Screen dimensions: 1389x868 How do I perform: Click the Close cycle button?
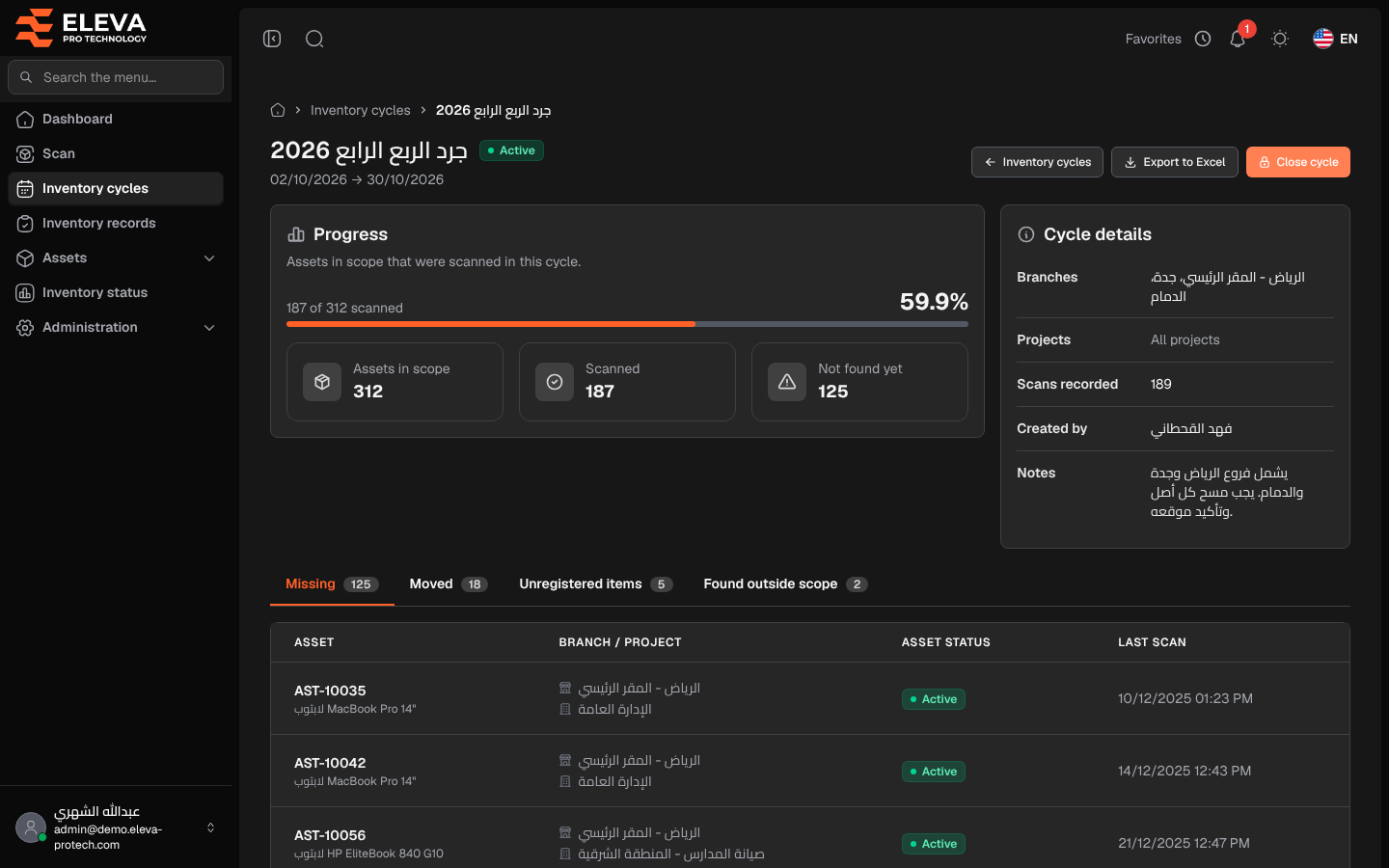click(x=1298, y=162)
